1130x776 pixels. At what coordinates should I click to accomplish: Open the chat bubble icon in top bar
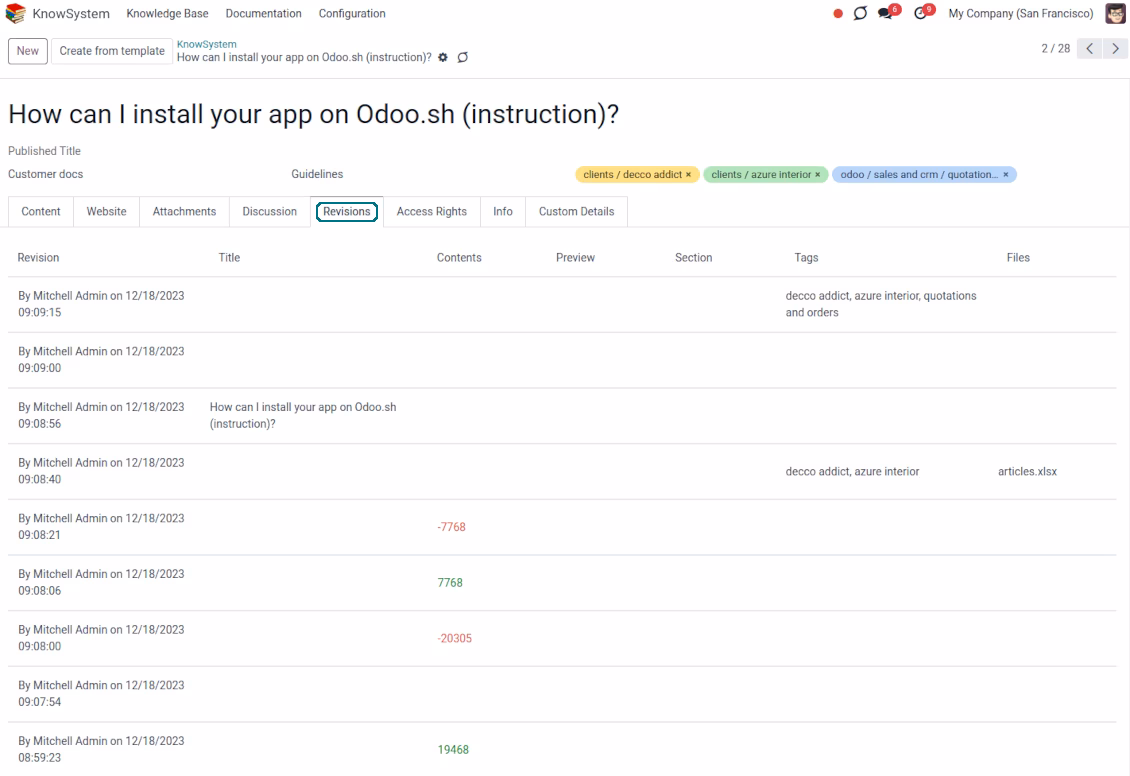click(860, 14)
